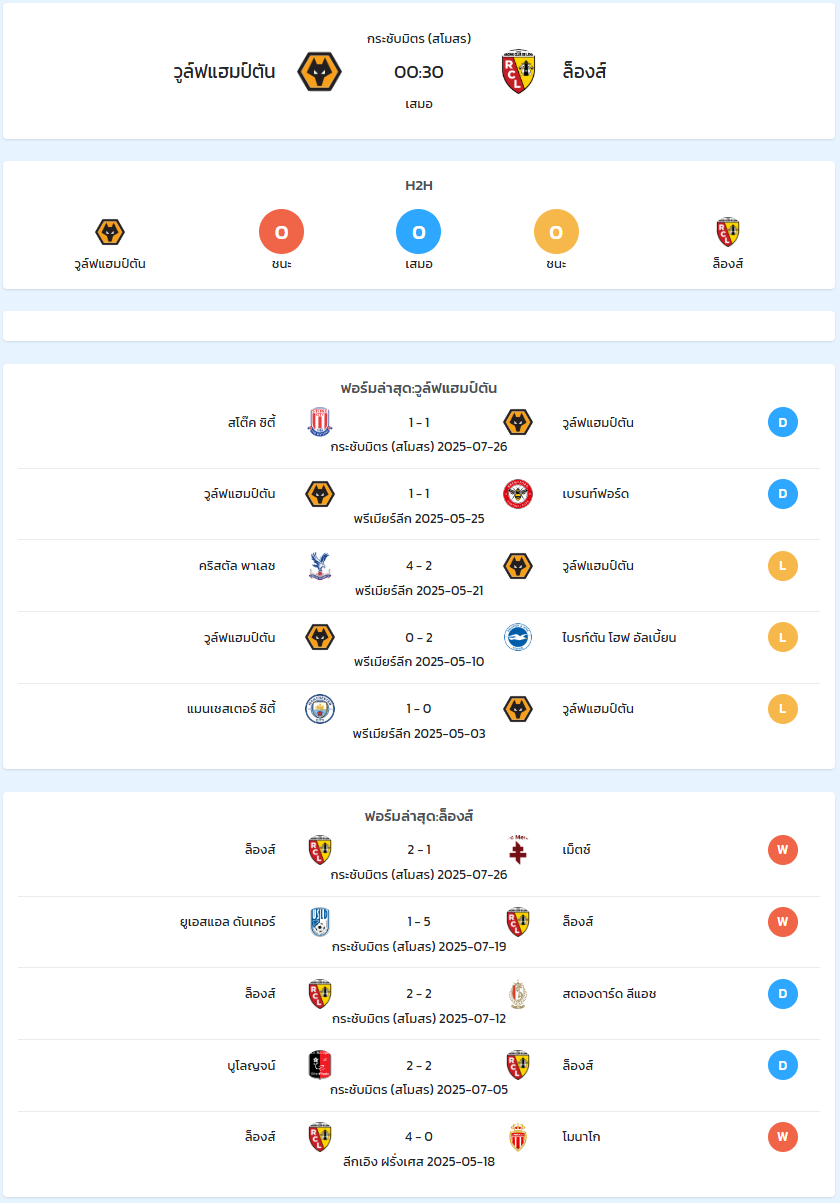Click the USL Dunkerque logo
840x1203 pixels.
(320, 921)
